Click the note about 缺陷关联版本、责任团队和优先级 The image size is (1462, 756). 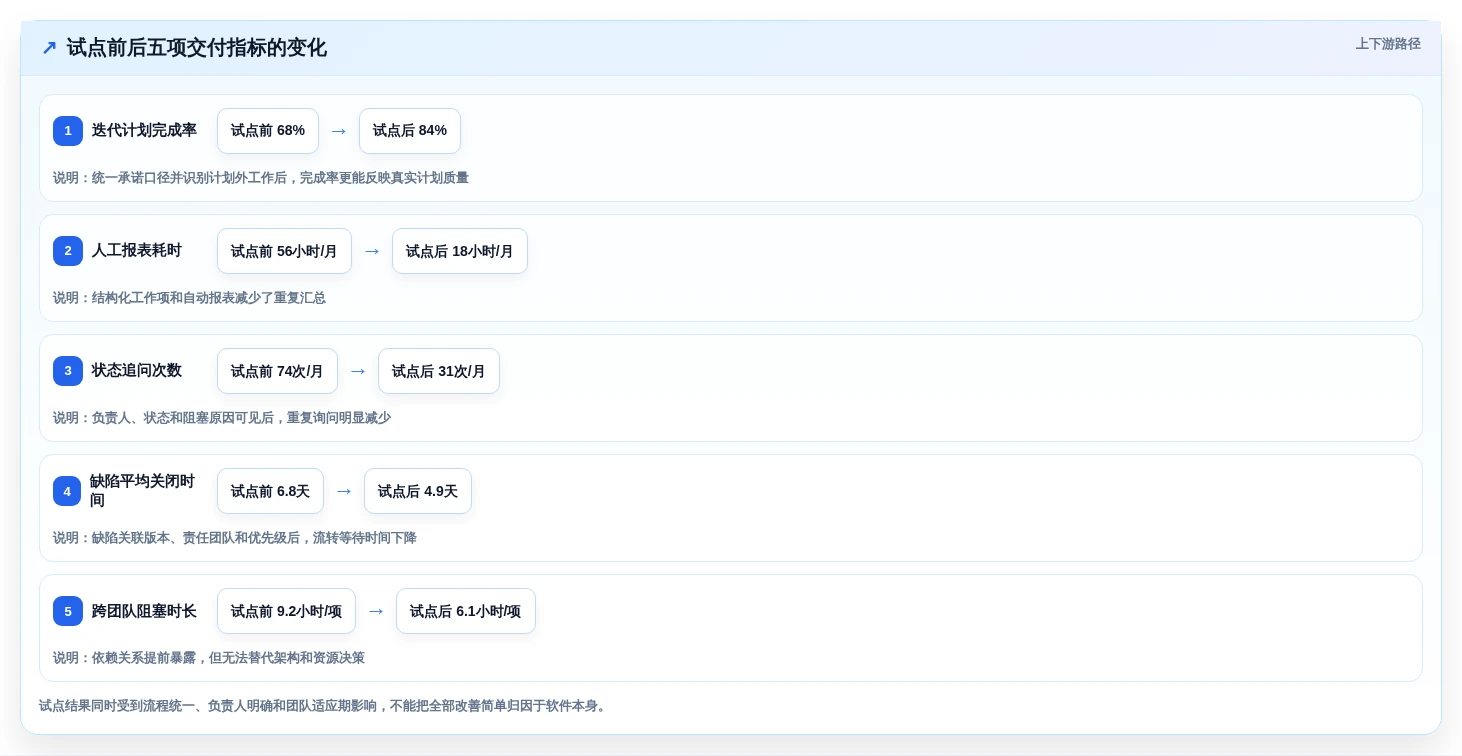[x=235, y=538]
